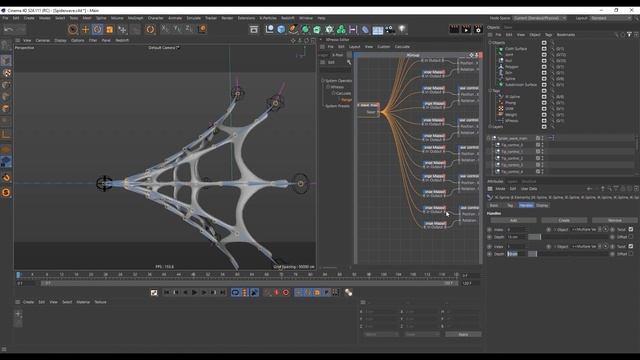The width and height of the screenshot is (640, 360).
Task: Switch to the Handles tab
Action: [x=526, y=205]
